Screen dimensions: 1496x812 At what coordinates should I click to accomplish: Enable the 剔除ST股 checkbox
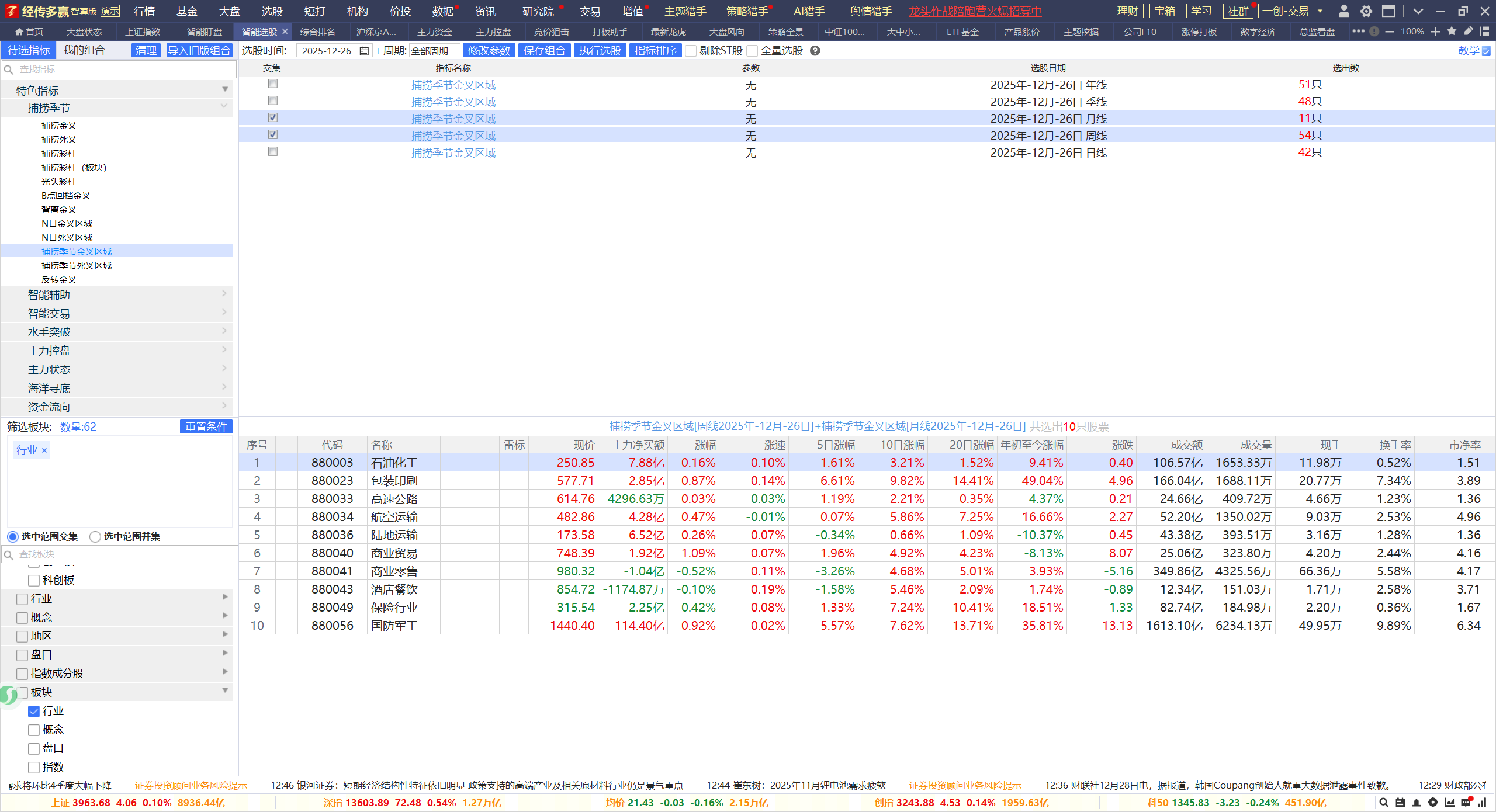point(691,51)
